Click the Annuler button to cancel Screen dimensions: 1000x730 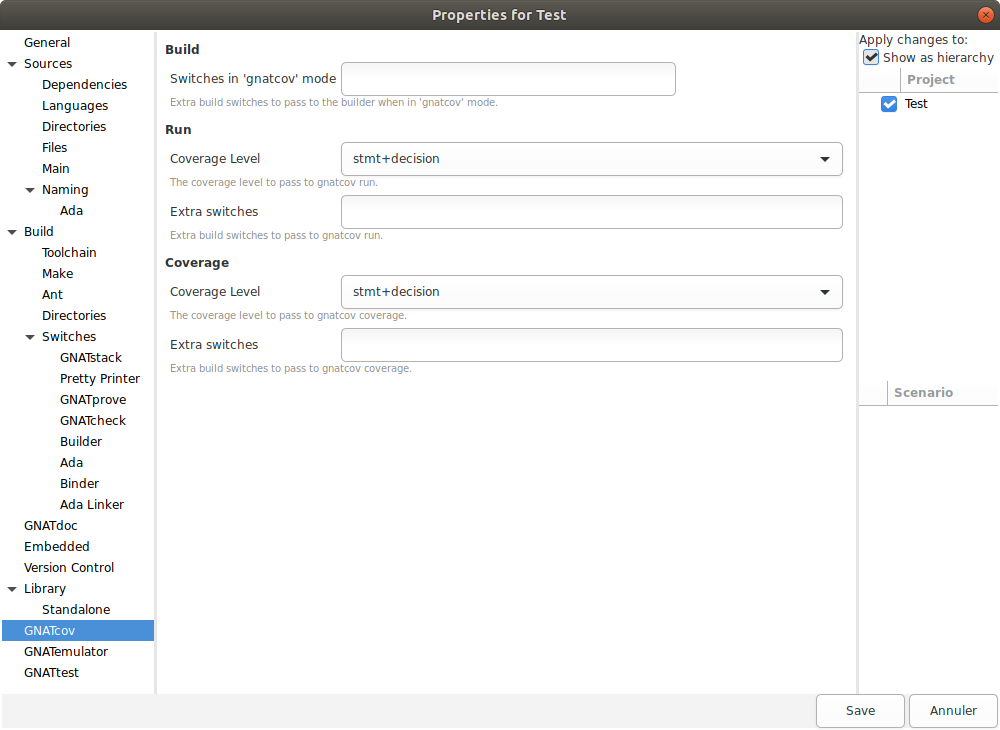tap(953, 711)
